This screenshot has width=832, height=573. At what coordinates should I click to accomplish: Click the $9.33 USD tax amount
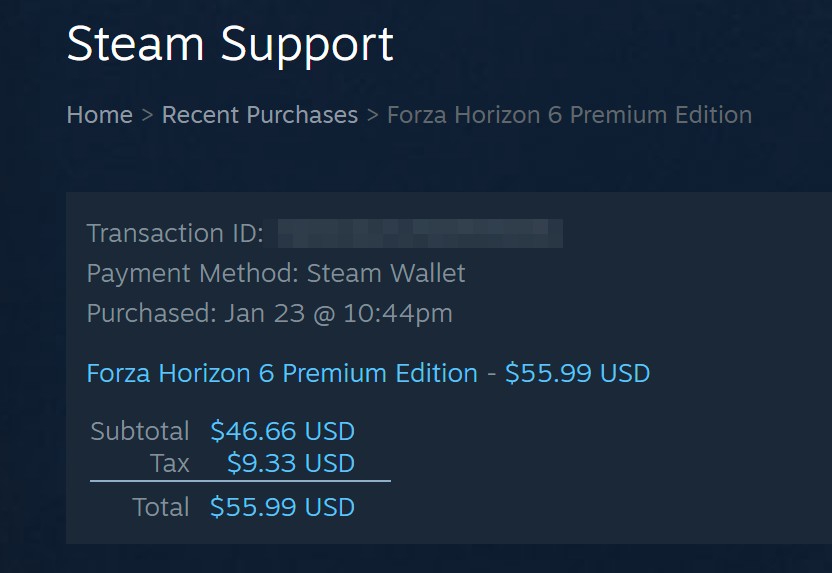pyautogui.click(x=290, y=463)
